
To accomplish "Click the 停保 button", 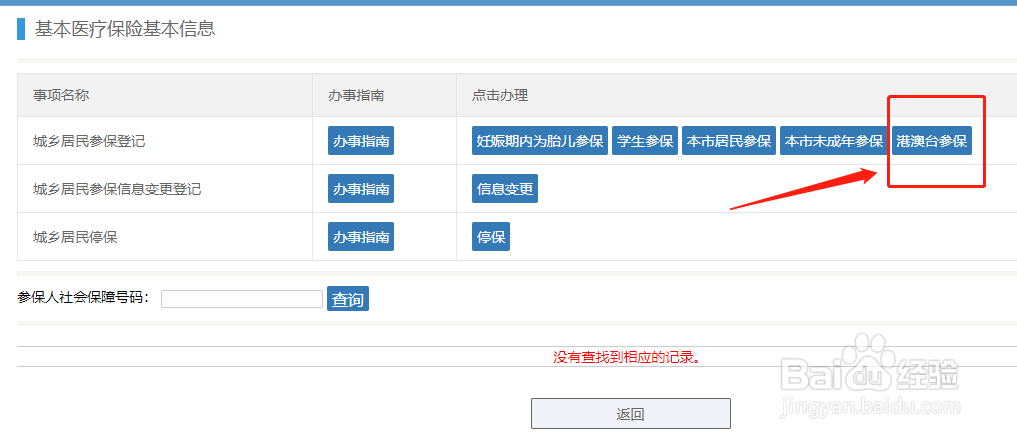I will click(x=491, y=237).
